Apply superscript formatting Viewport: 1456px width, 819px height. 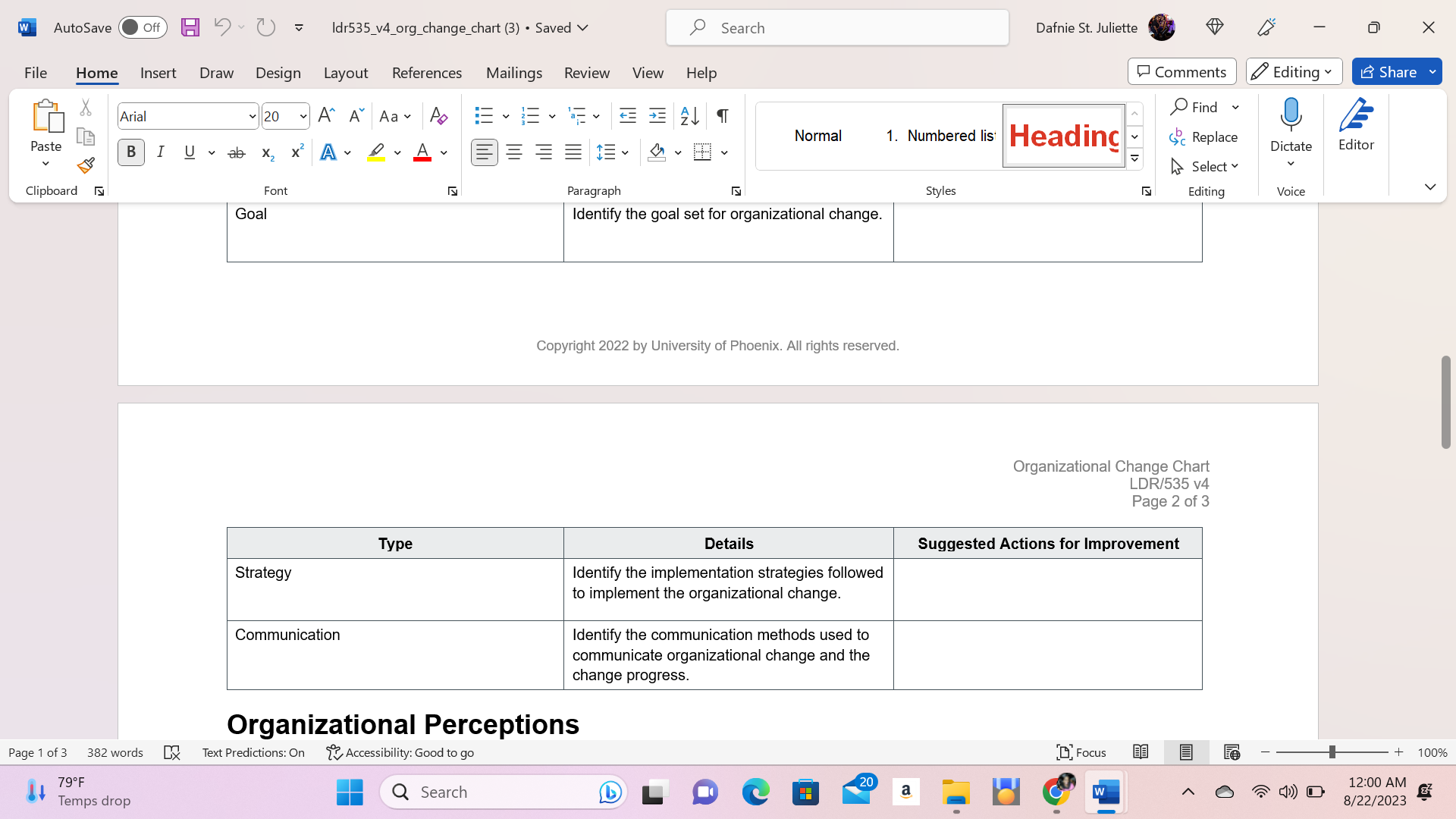296,152
